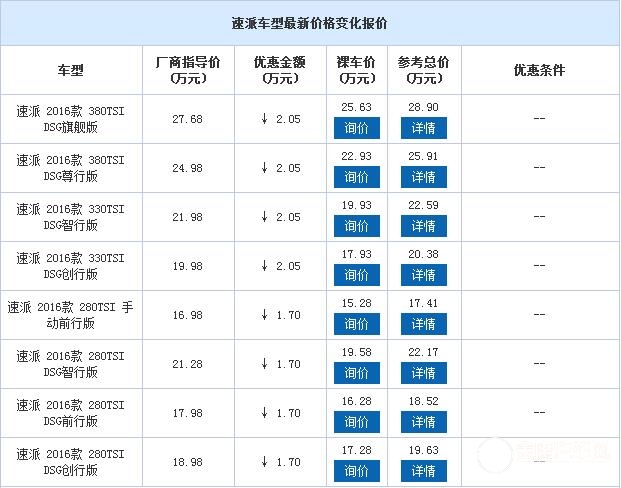Open 详情 under the 22.59 reference price

424,226
